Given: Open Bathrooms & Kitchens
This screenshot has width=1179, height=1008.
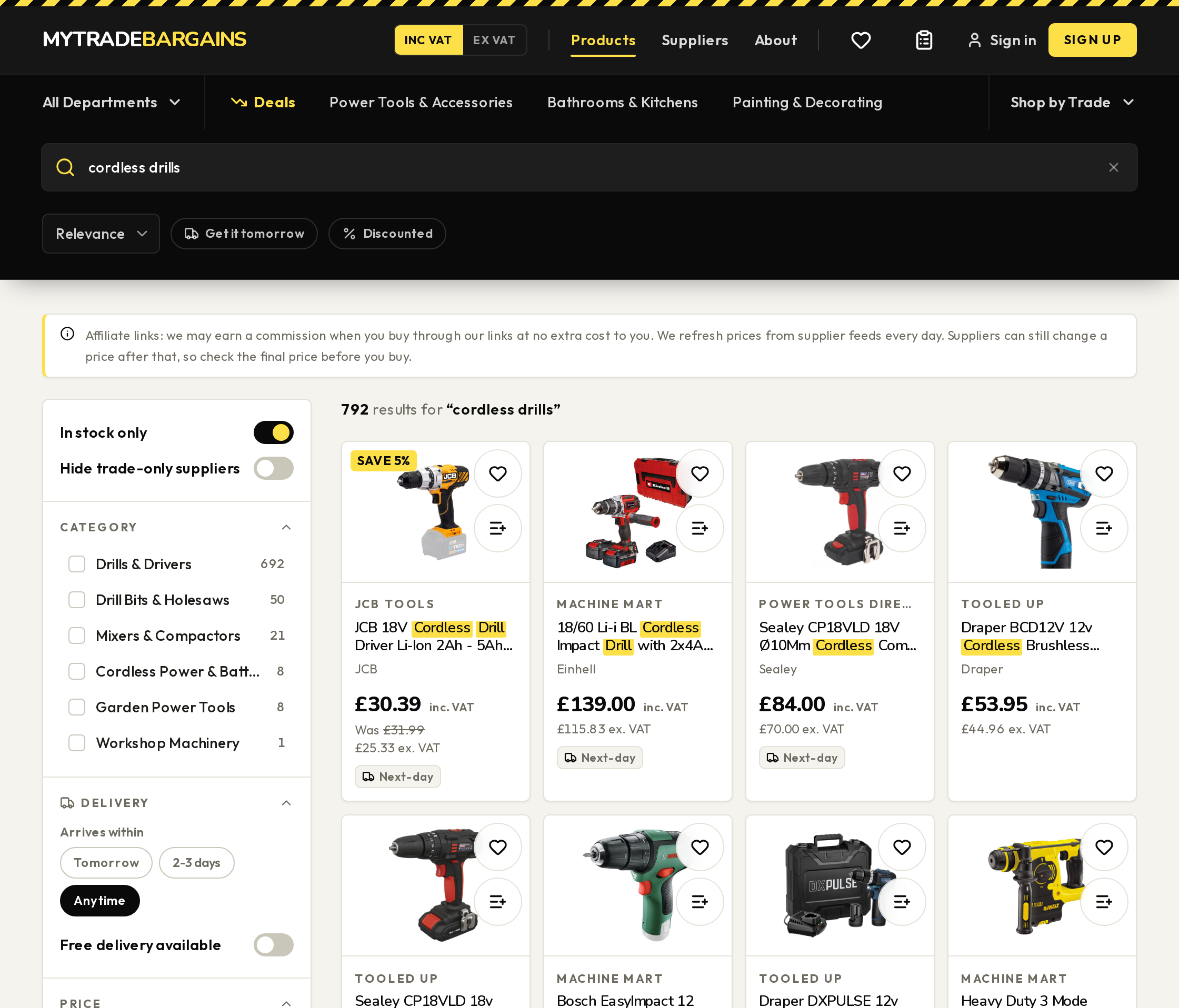Looking at the screenshot, I should coord(623,103).
